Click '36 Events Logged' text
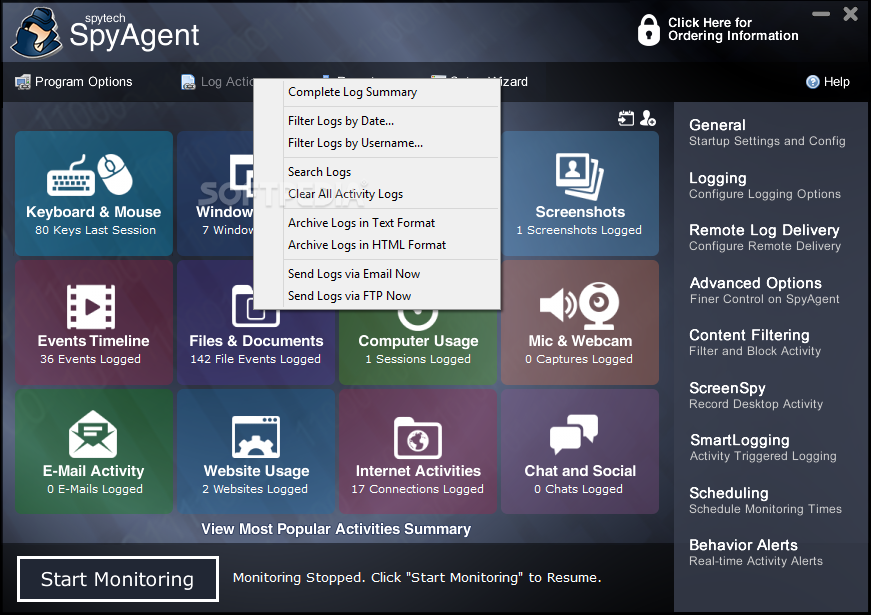Image resolution: width=871 pixels, height=615 pixels. tap(90, 359)
